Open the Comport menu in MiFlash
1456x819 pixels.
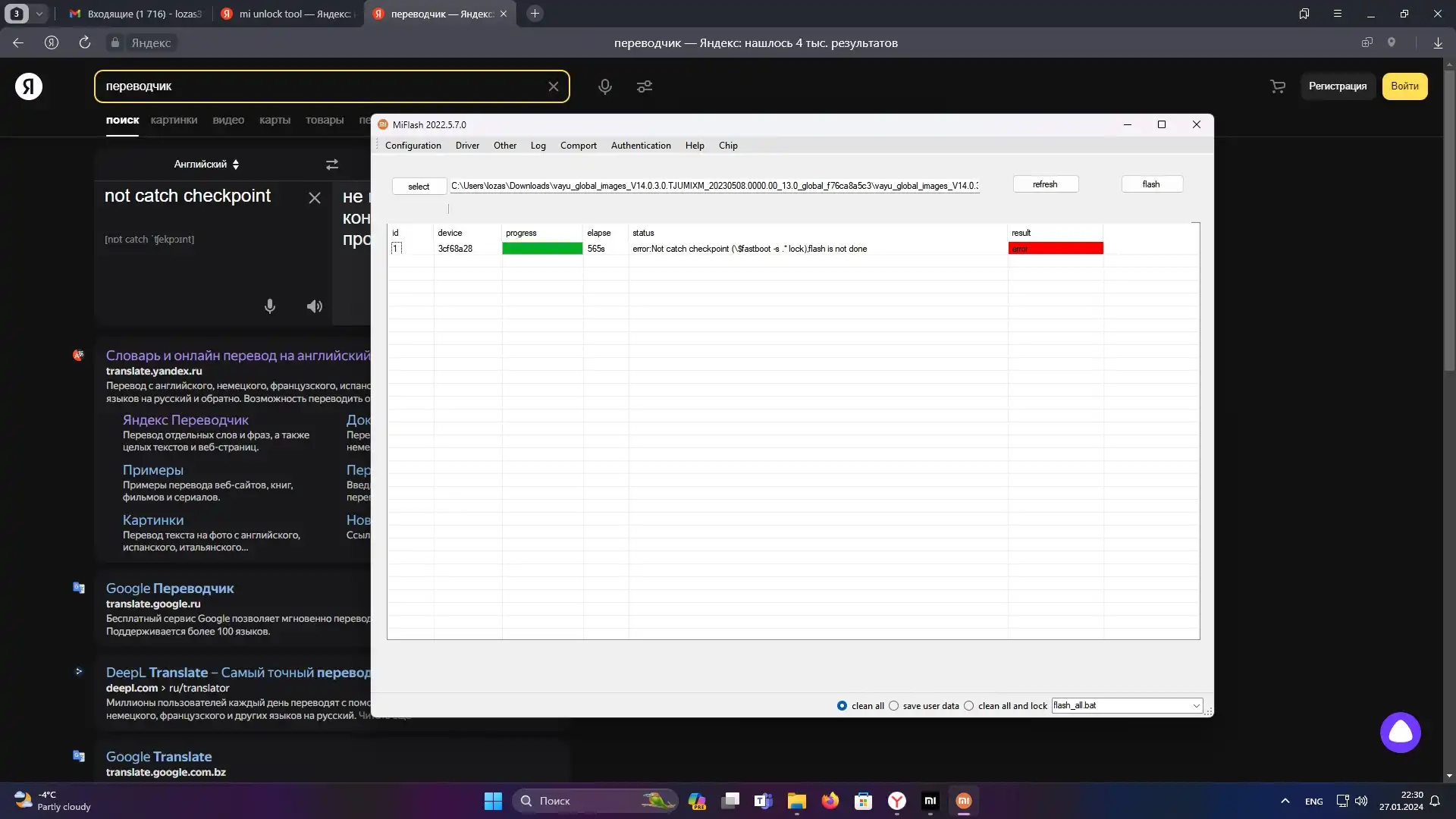[x=579, y=146]
